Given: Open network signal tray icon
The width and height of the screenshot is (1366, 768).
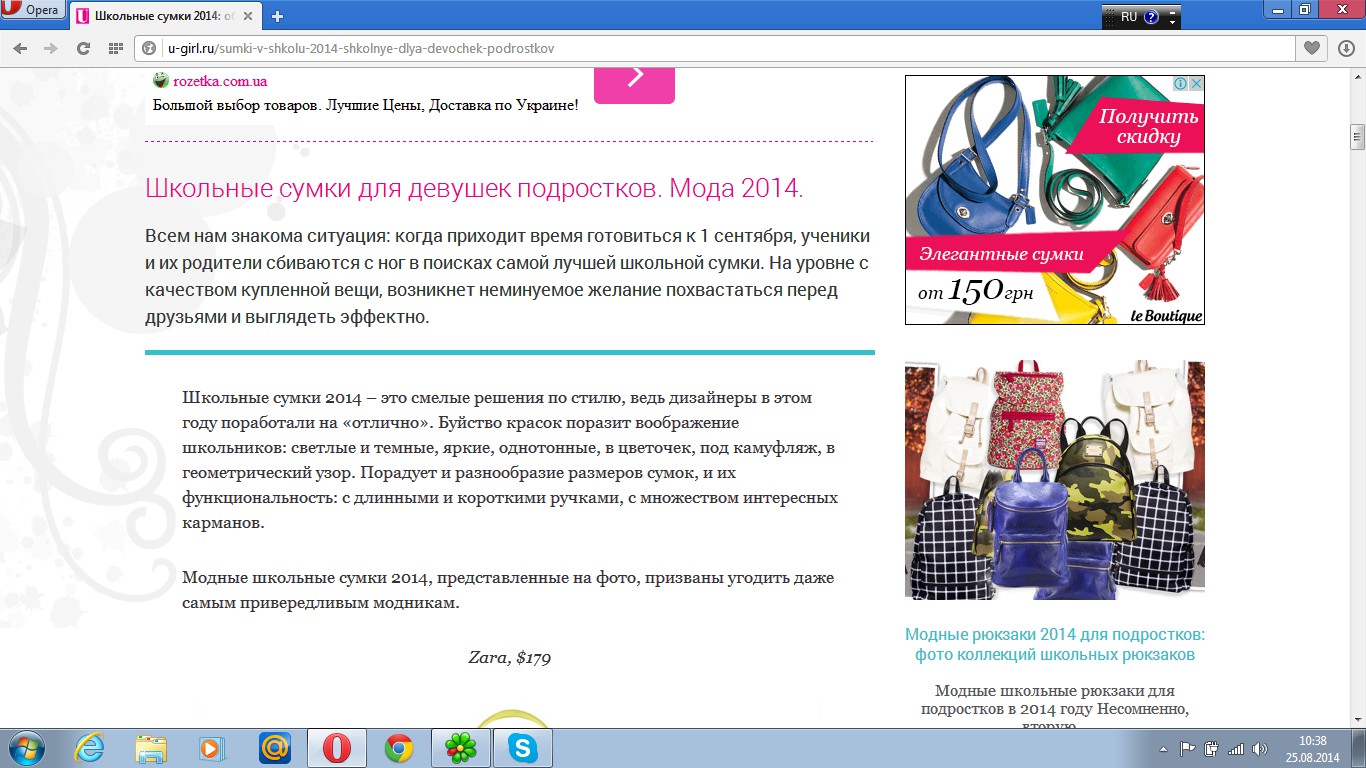Looking at the screenshot, I should click(1236, 748).
